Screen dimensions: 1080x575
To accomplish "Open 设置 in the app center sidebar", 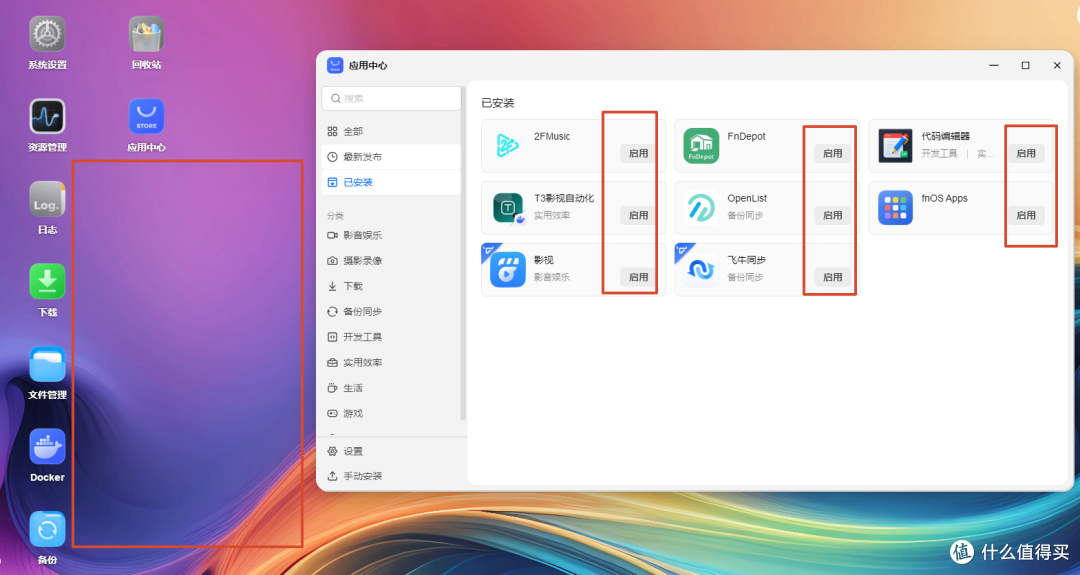I will point(391,452).
